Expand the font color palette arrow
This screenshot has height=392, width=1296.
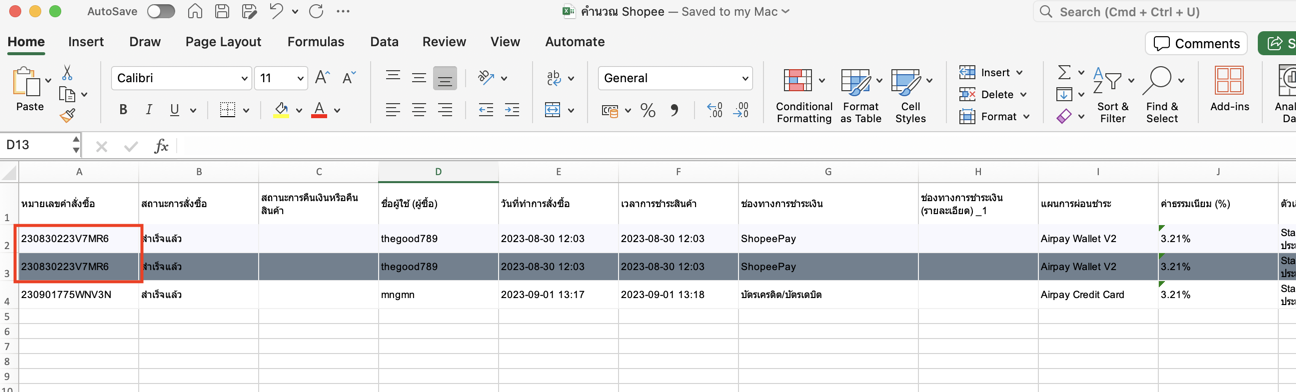tap(338, 111)
